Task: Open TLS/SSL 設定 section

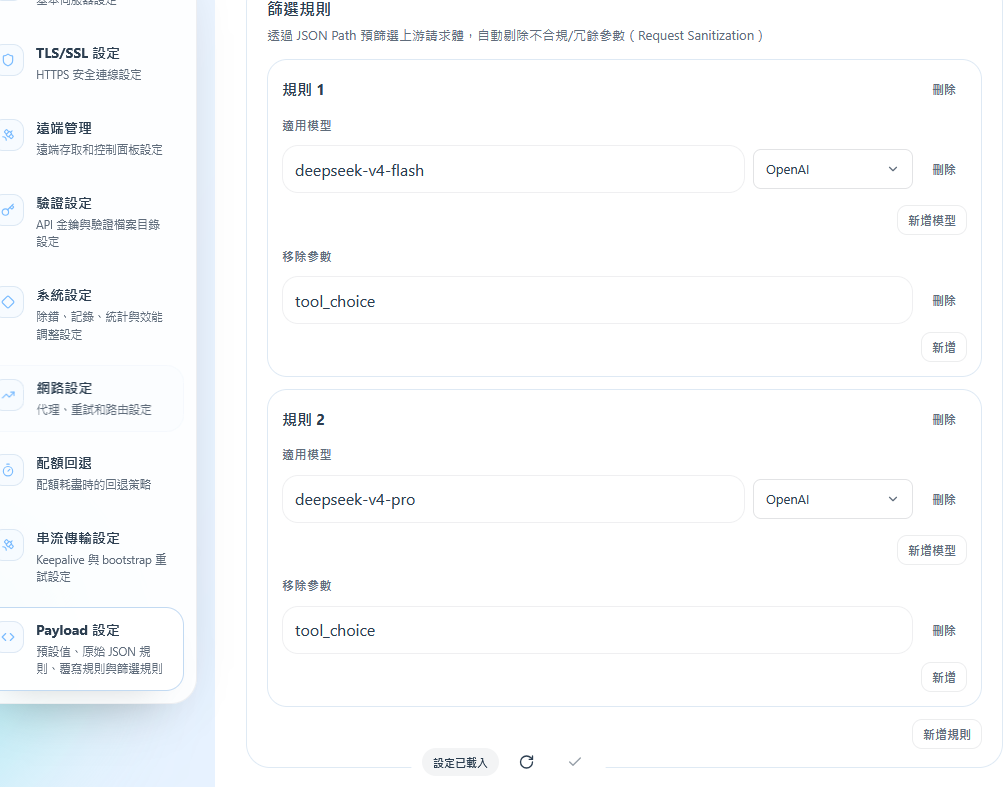Action: tap(91, 63)
